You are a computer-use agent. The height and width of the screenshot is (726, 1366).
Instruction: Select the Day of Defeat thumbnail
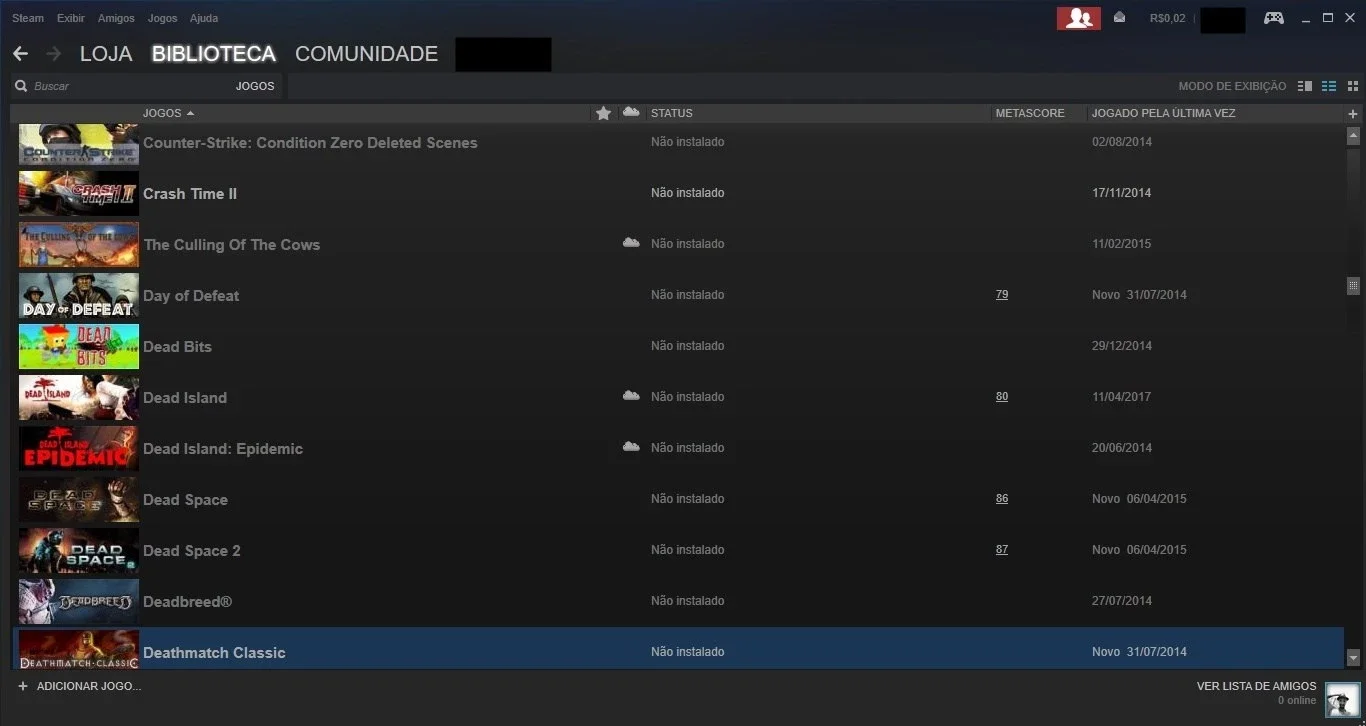(79, 295)
